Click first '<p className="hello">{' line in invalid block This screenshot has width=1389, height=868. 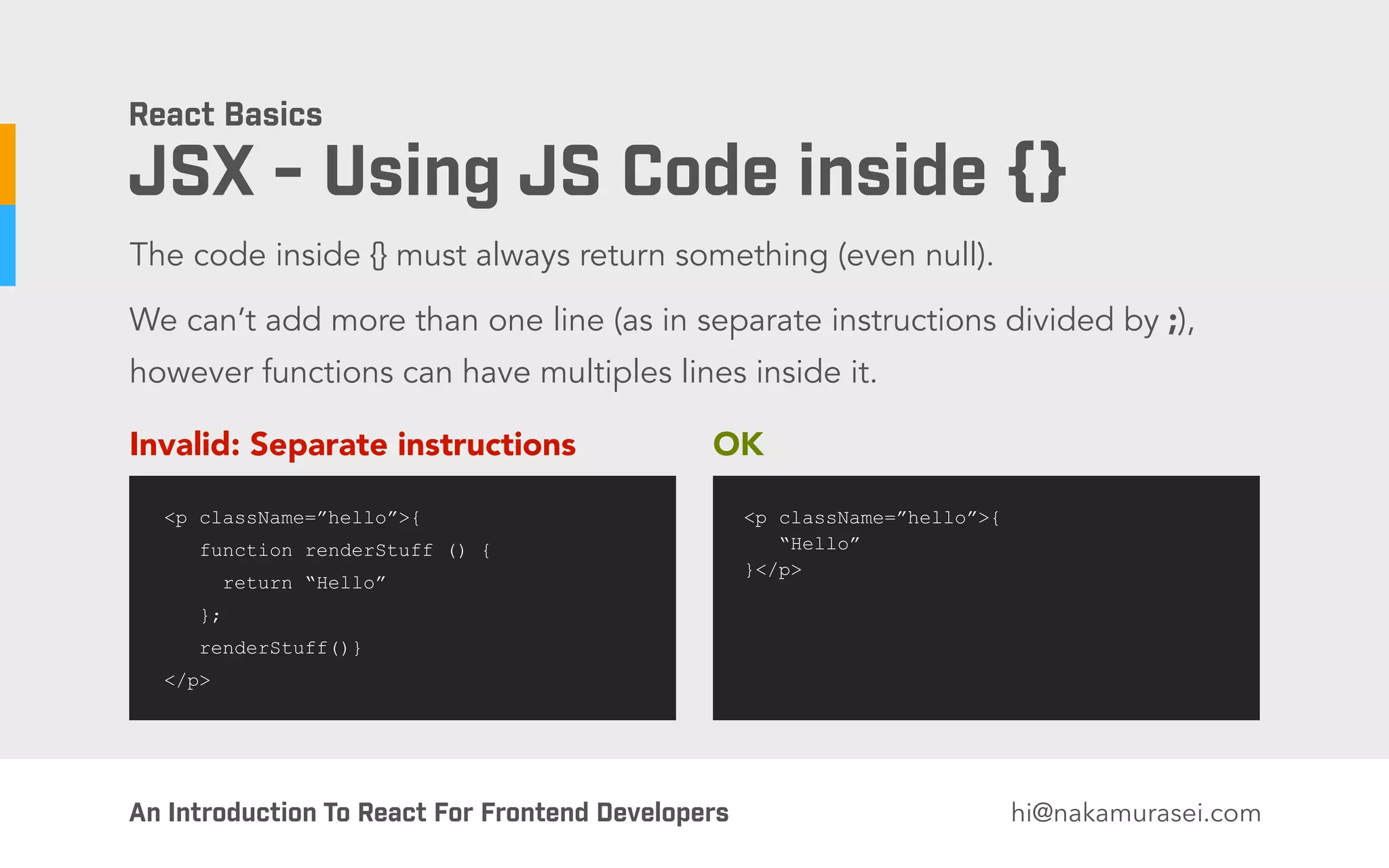(x=292, y=518)
